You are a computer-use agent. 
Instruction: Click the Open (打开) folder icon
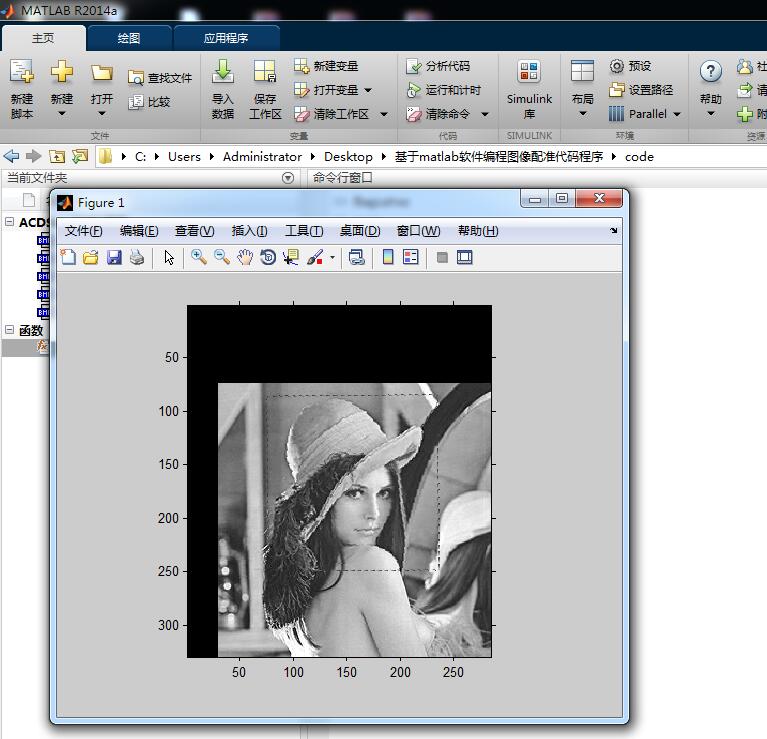(x=102, y=73)
